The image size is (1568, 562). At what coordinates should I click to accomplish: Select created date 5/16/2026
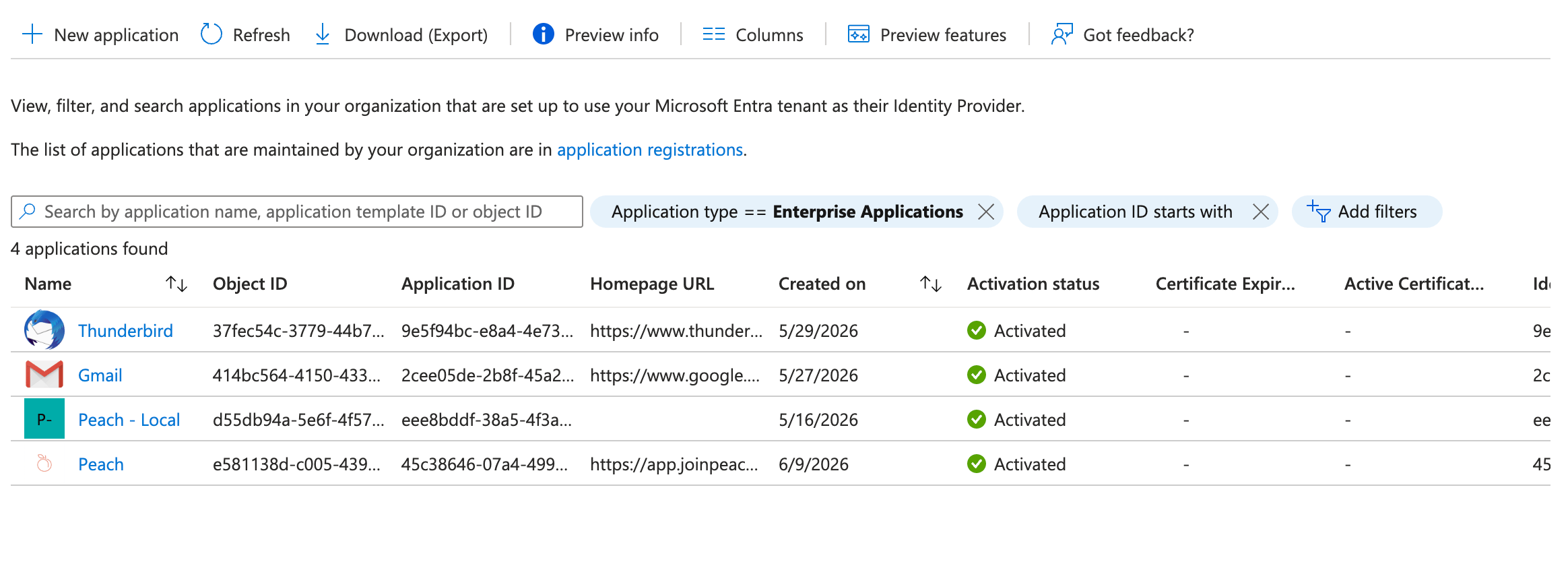pos(818,420)
